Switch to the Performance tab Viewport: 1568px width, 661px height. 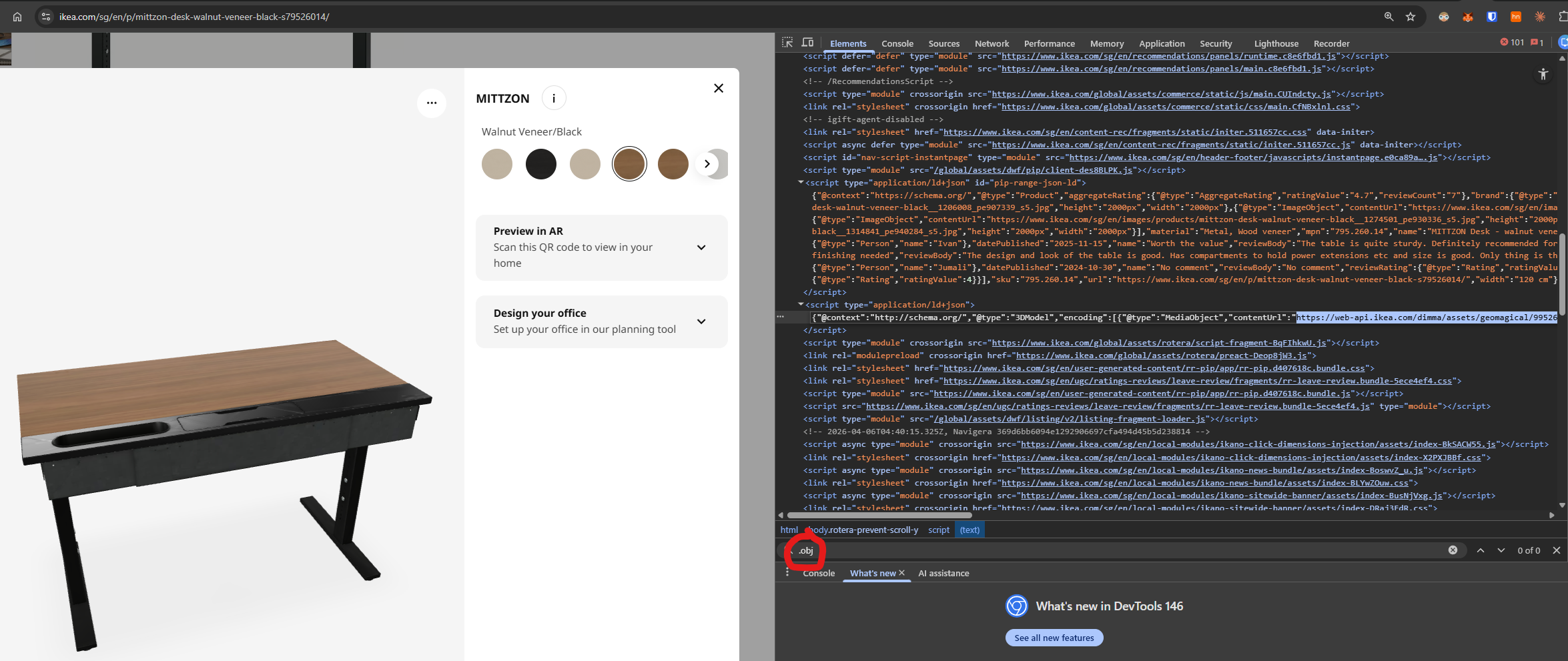pyautogui.click(x=1050, y=43)
